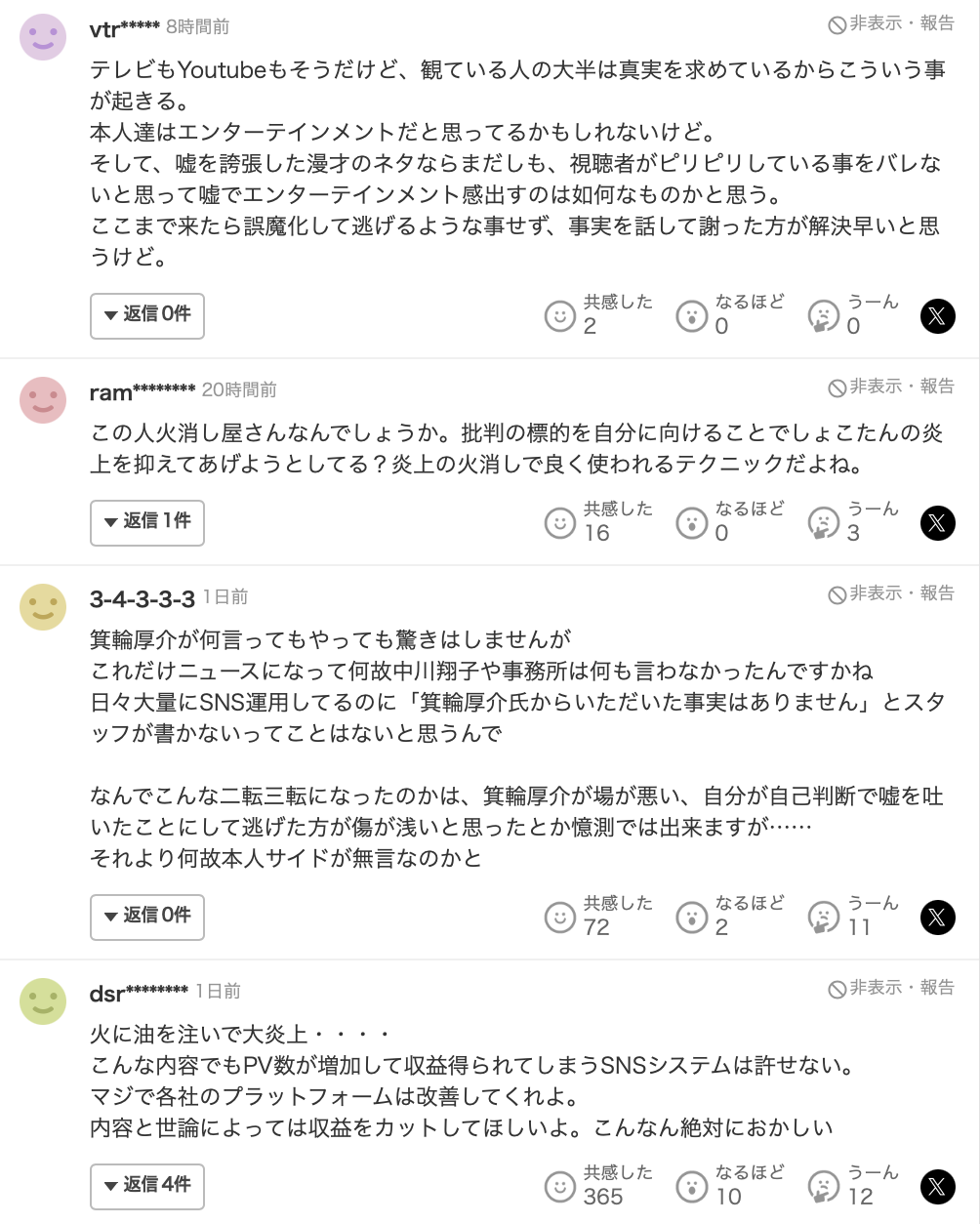The height and width of the screenshot is (1224, 980).
Task: Expand 返信 1件 replies on ram comment
Action: point(147,523)
